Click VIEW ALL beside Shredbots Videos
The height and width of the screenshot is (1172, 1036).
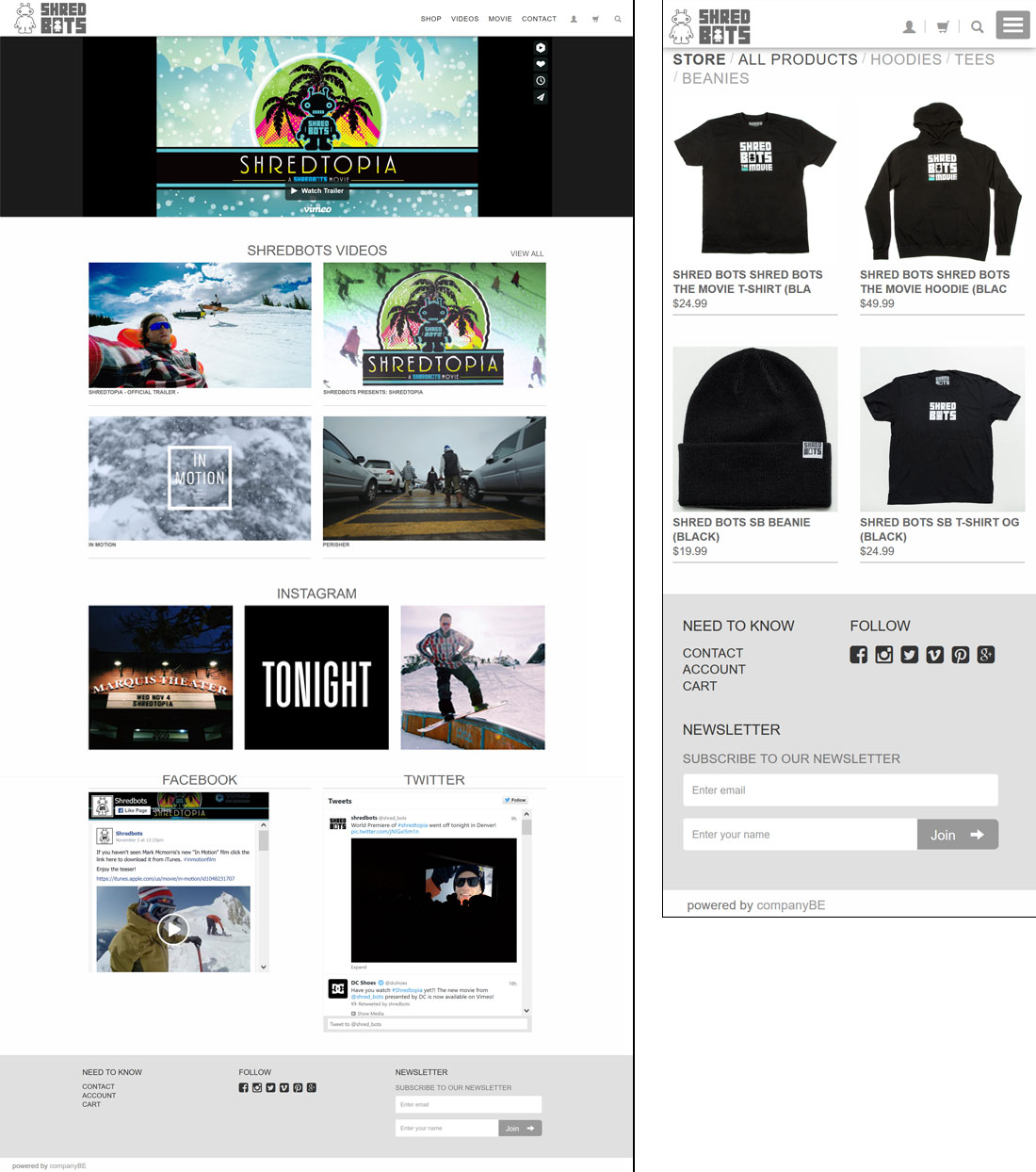(x=527, y=253)
